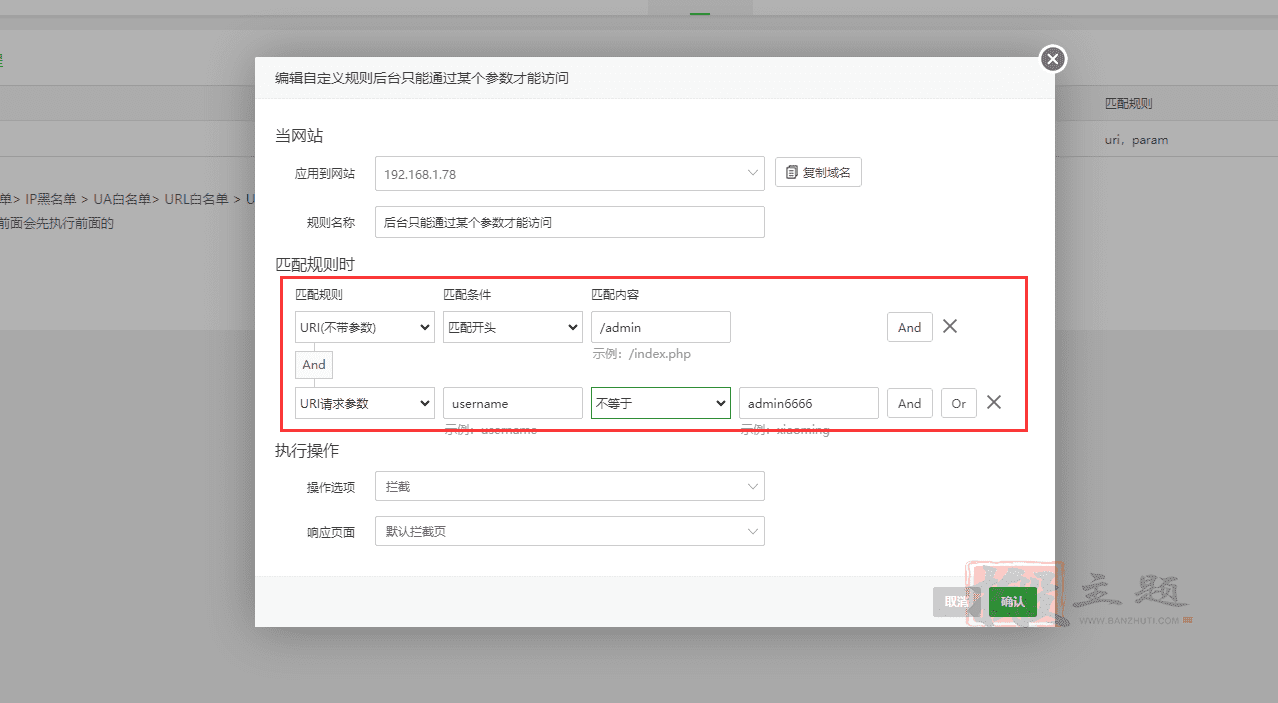Open the 响应页面 dropdown showing 默认拦截页
This screenshot has height=703, width=1278.
point(569,531)
